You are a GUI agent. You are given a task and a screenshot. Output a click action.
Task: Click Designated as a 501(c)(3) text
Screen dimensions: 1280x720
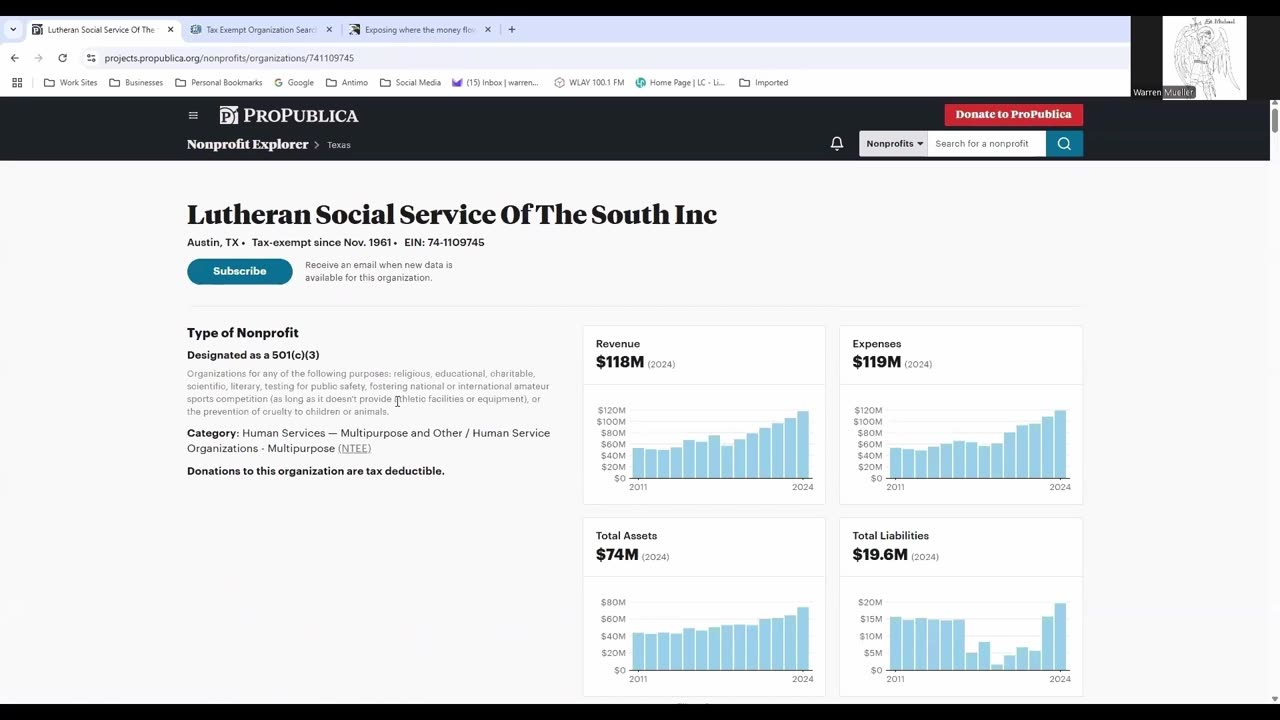point(253,355)
